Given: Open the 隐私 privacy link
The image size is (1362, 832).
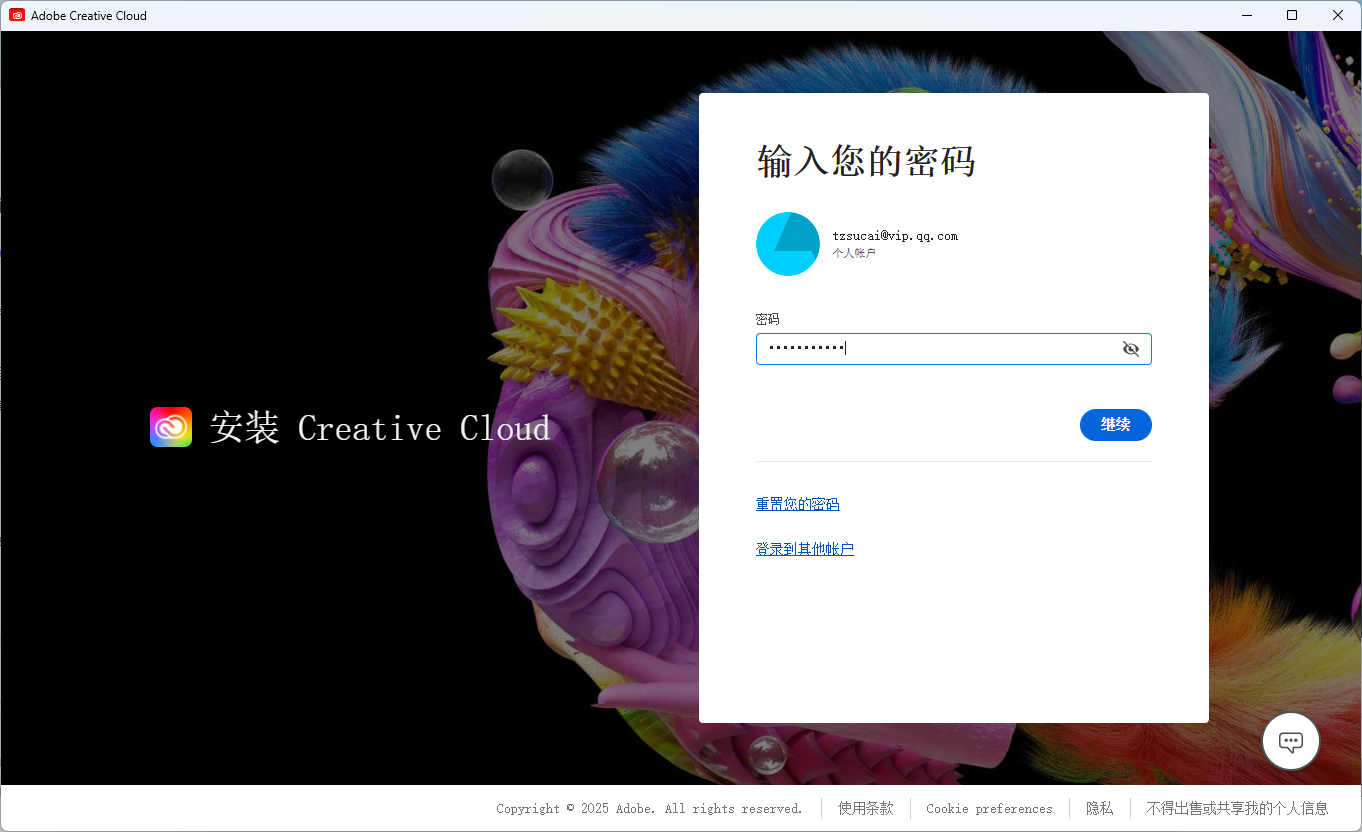Looking at the screenshot, I should (x=1100, y=808).
